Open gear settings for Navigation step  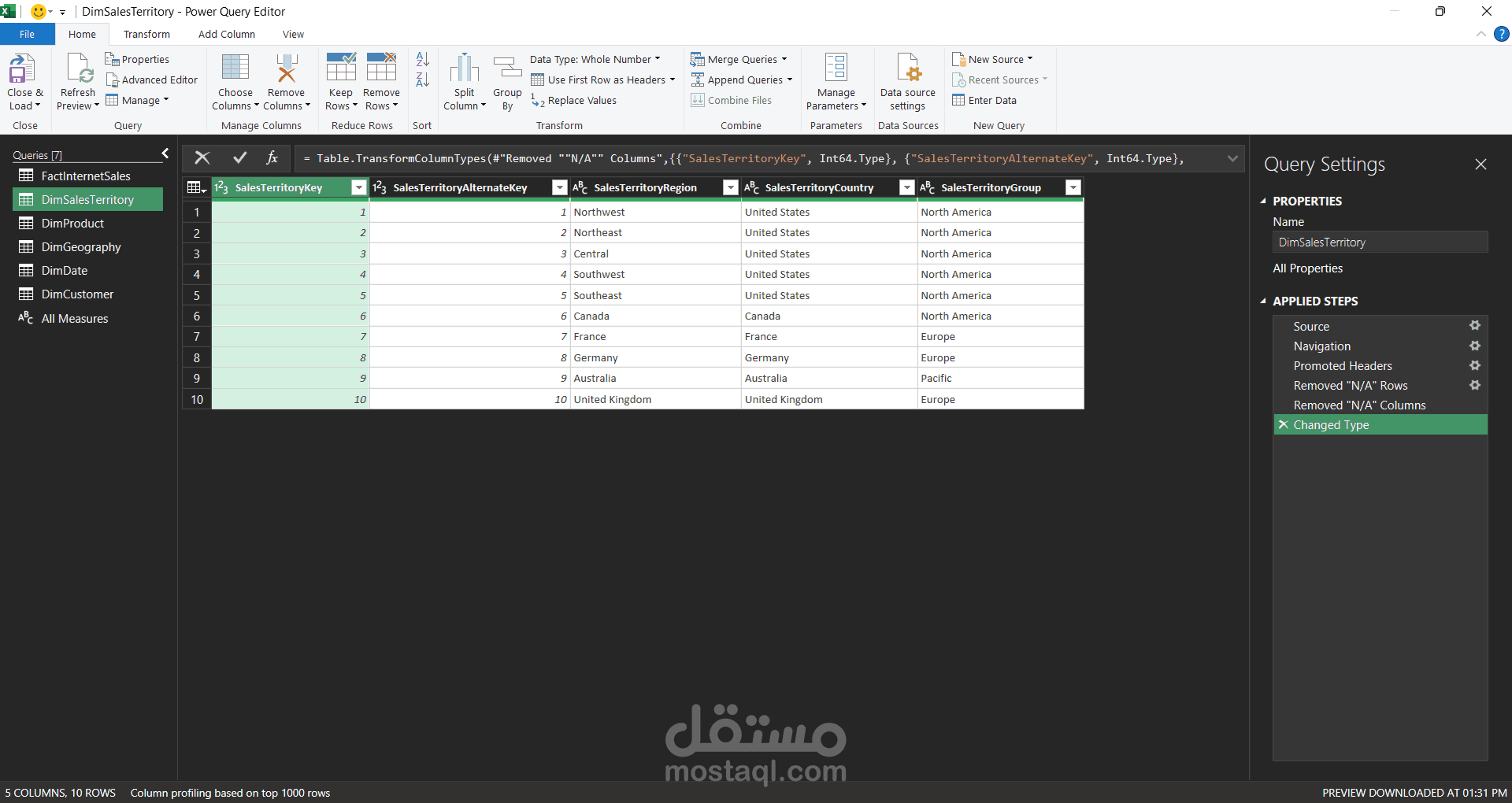tap(1475, 346)
